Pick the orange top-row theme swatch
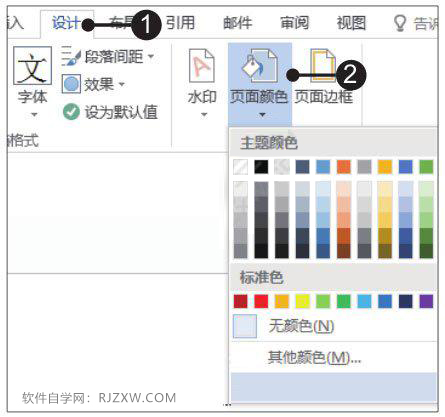 coord(344,167)
